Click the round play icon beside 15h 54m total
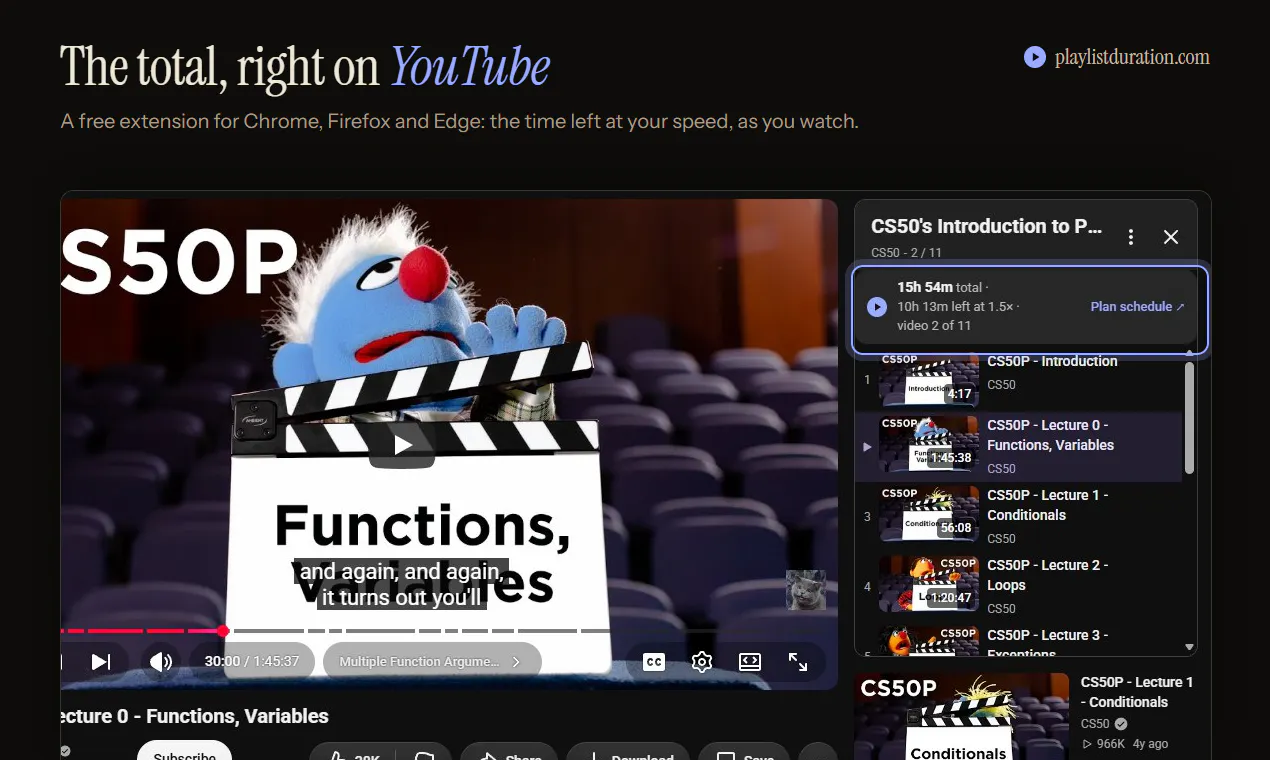Image resolution: width=1270 pixels, height=760 pixels. coord(877,306)
